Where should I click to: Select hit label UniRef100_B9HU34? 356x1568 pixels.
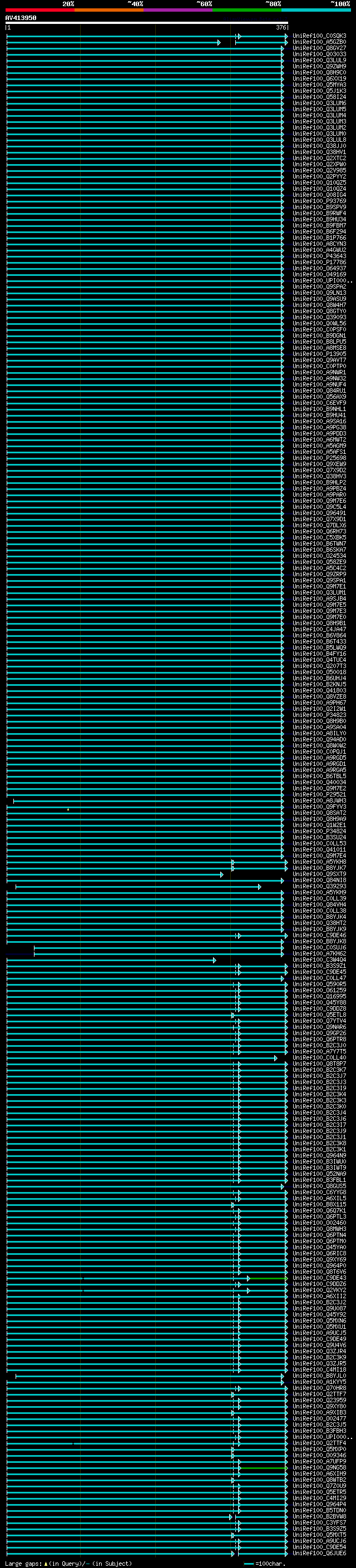319,219
